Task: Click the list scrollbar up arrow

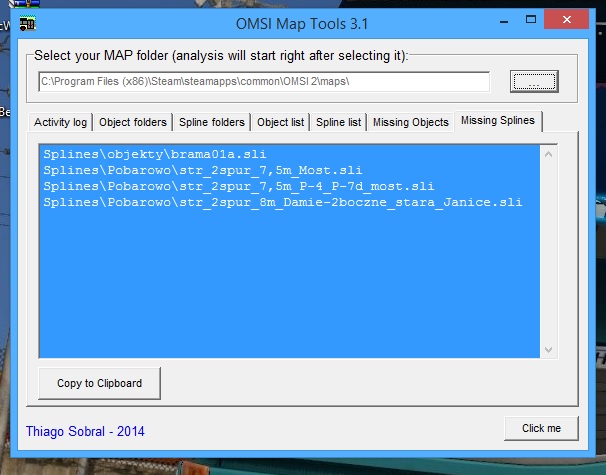Action: tap(549, 153)
